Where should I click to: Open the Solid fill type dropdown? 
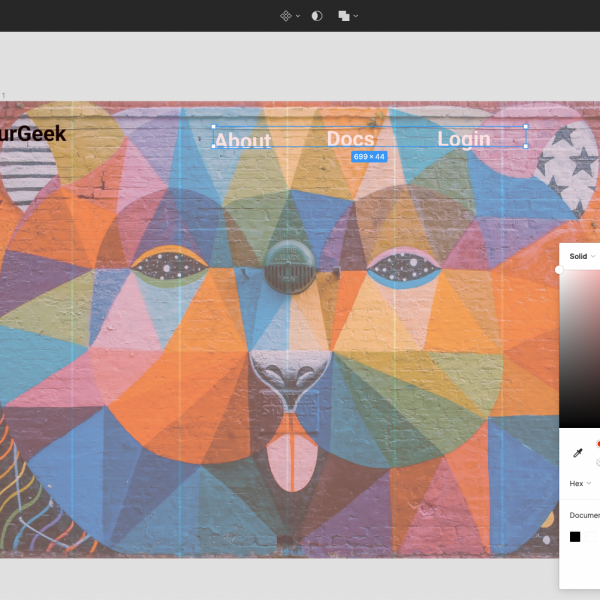tap(582, 257)
